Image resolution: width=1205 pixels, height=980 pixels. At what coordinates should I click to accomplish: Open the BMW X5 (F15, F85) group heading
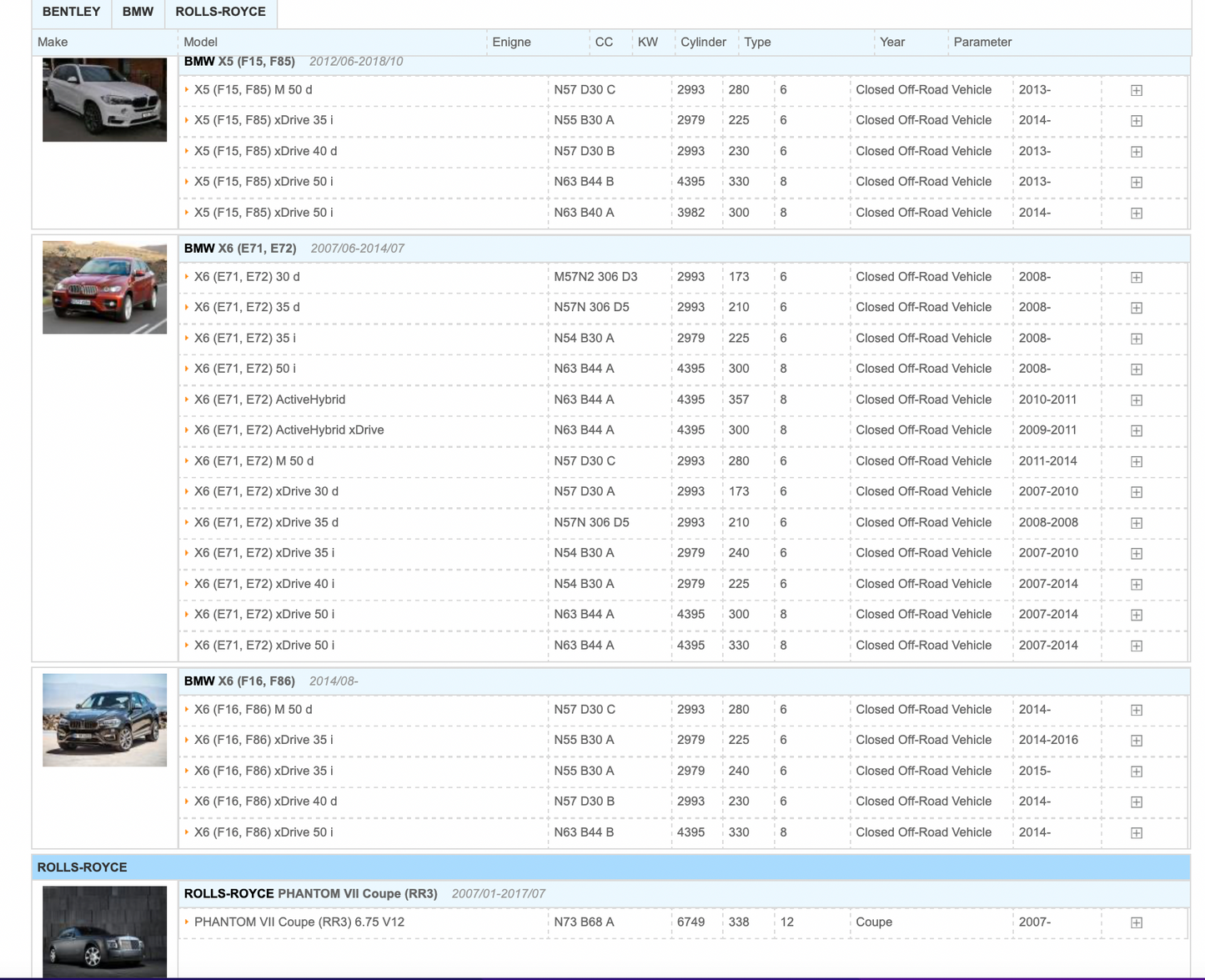pyautogui.click(x=239, y=62)
